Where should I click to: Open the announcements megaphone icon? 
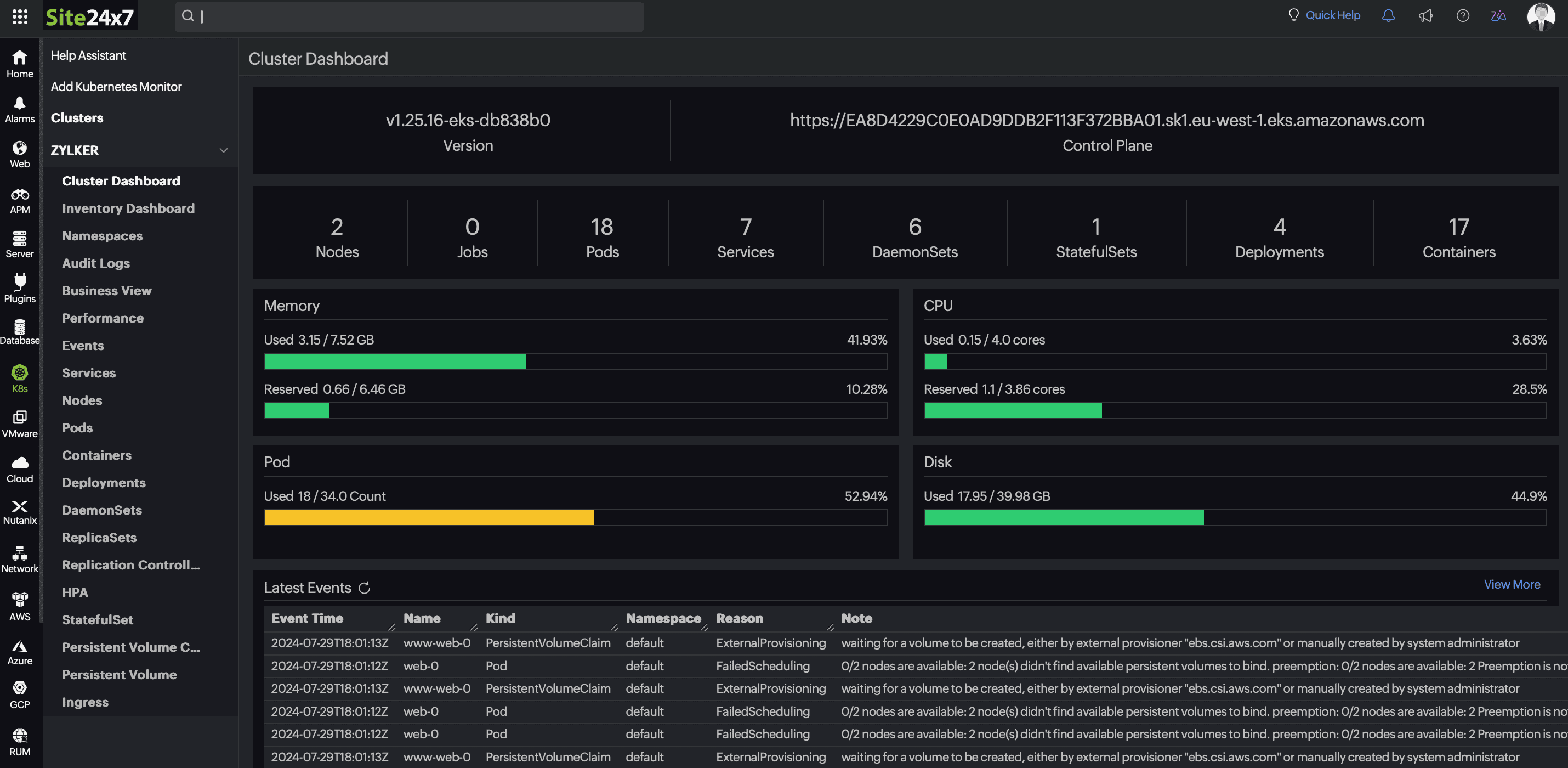pos(1425,16)
